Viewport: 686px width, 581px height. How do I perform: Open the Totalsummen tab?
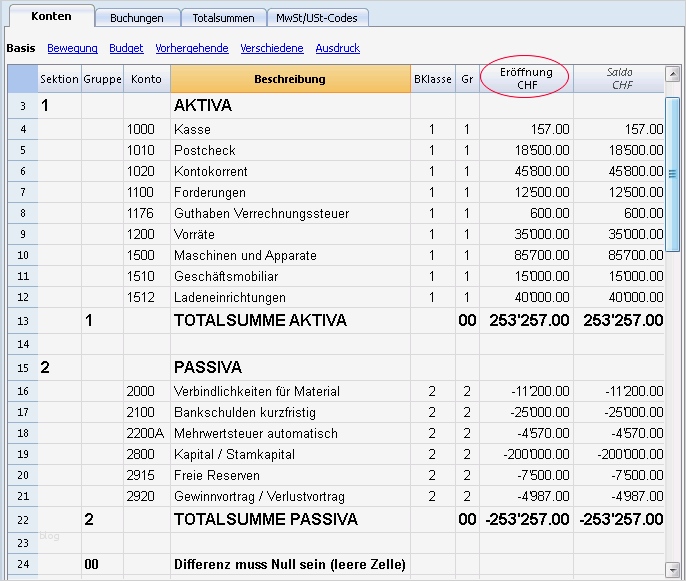(224, 18)
